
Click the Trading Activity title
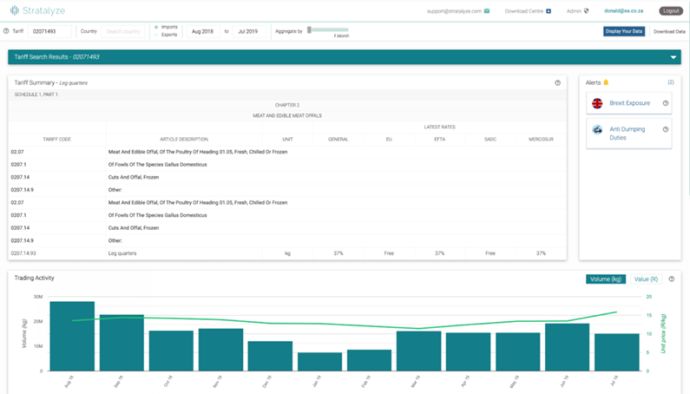click(34, 278)
